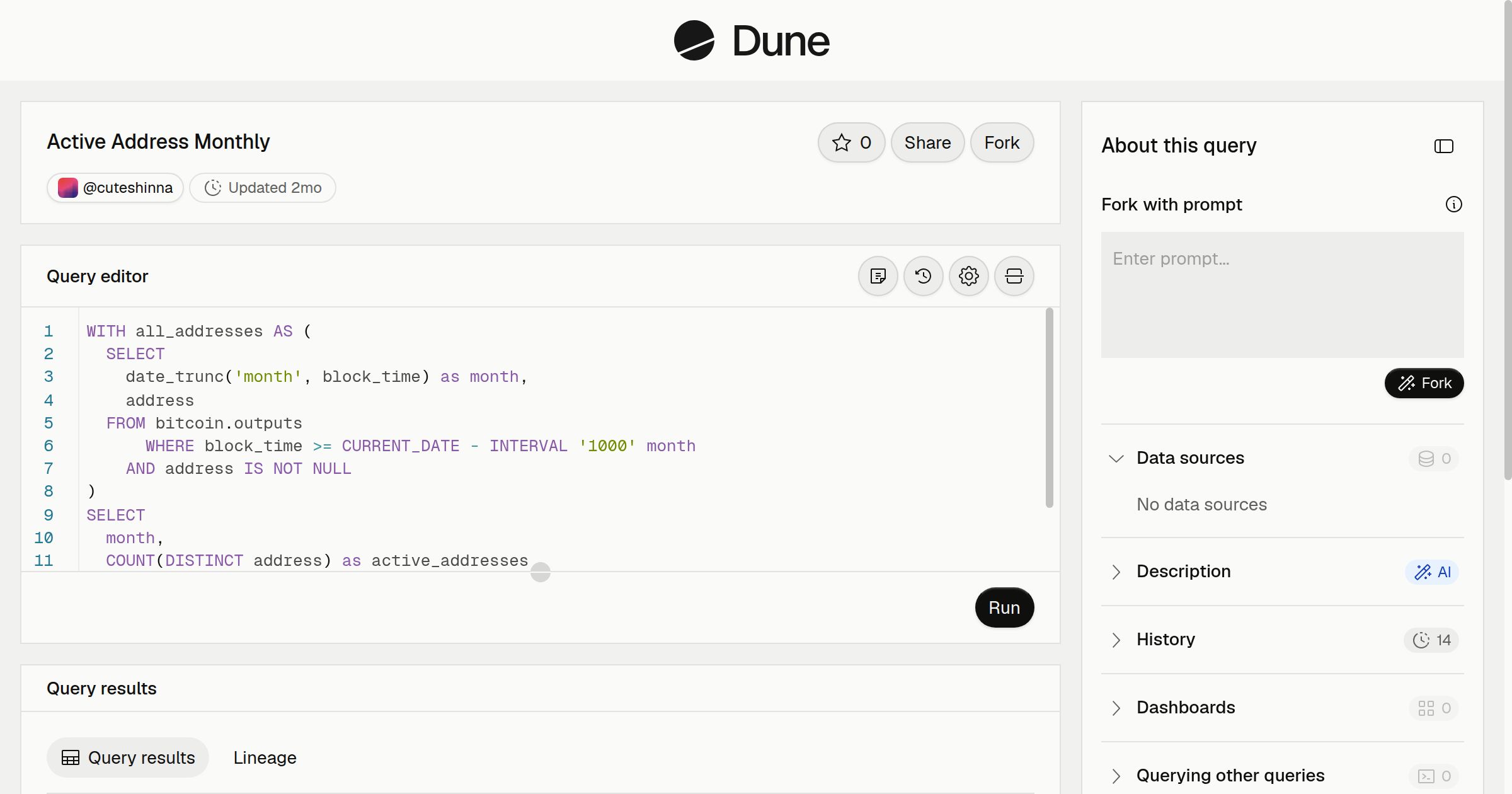Image resolution: width=1512 pixels, height=794 pixels.
Task: Open query settings gear icon
Action: 968,276
